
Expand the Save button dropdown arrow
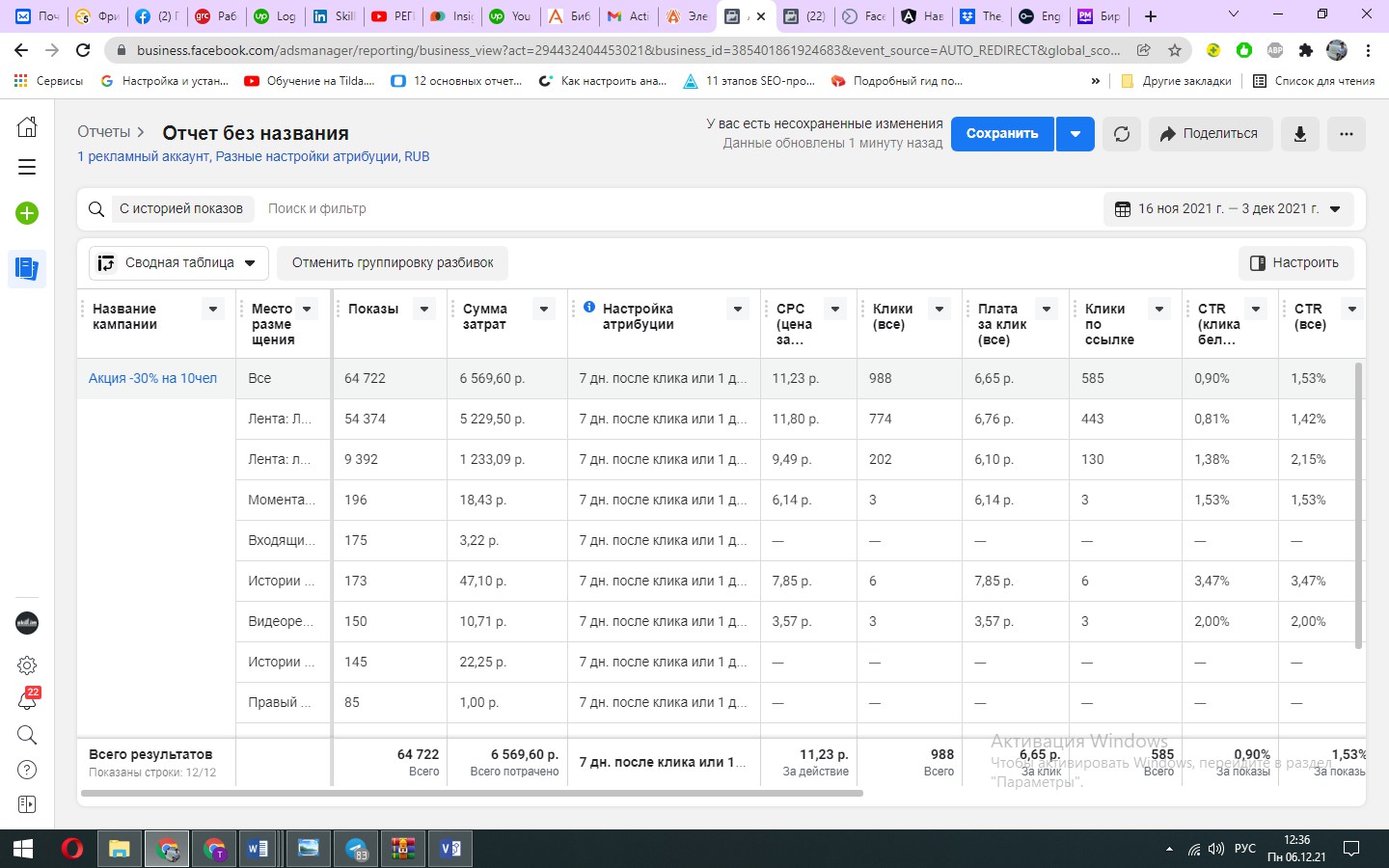point(1076,134)
